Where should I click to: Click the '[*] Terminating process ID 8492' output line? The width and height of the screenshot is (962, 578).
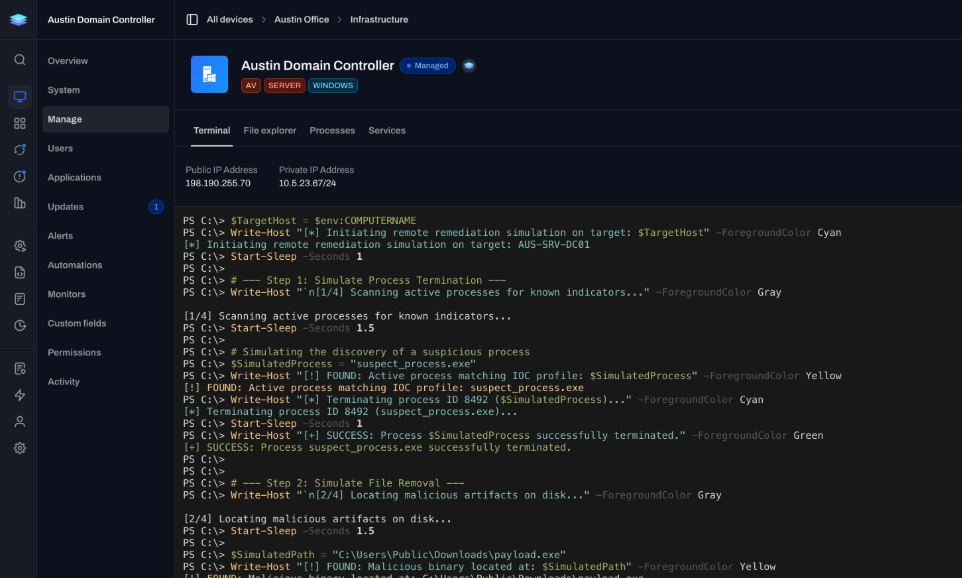[x=350, y=412]
